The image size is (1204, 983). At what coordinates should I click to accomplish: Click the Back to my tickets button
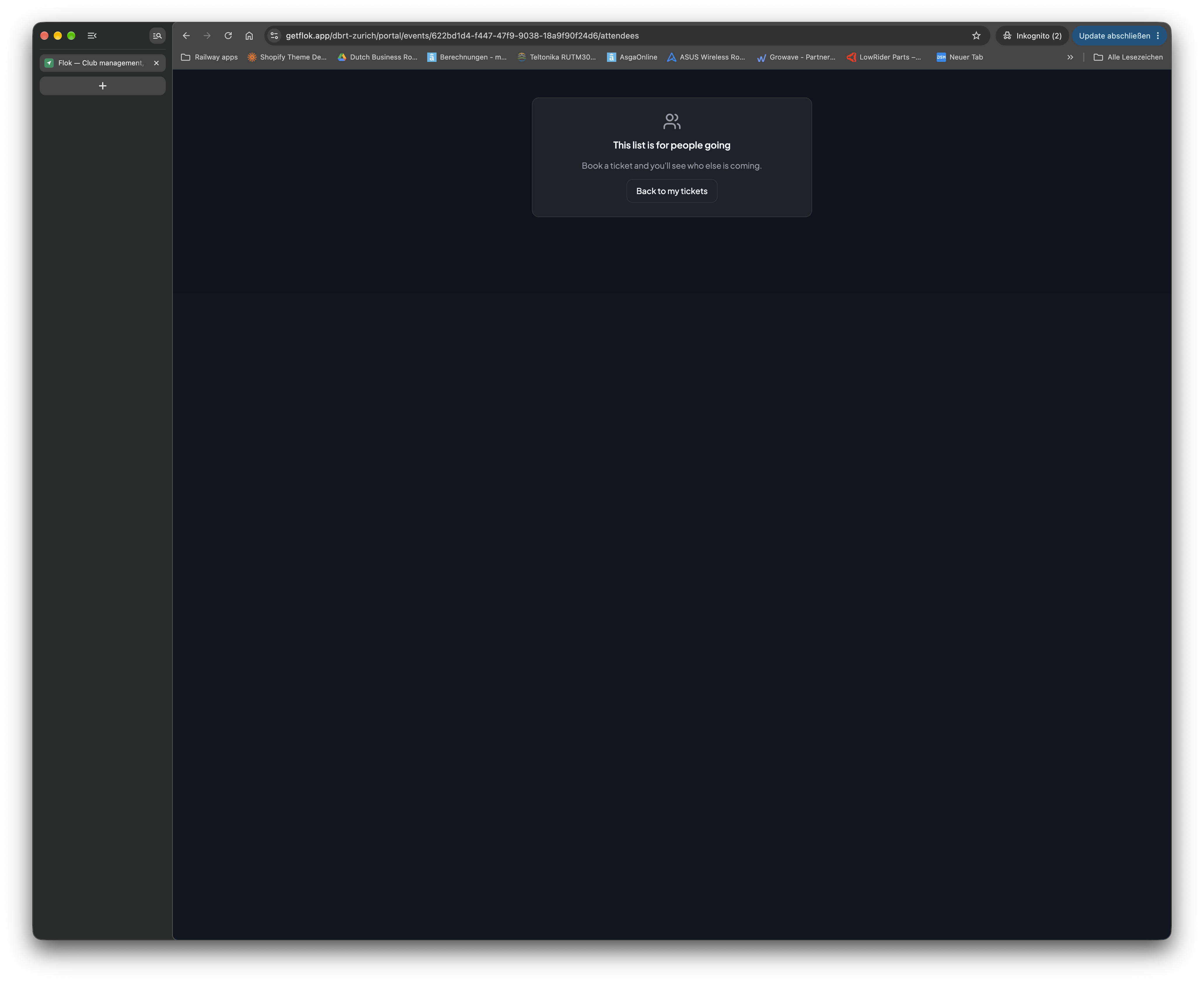pyautogui.click(x=671, y=191)
